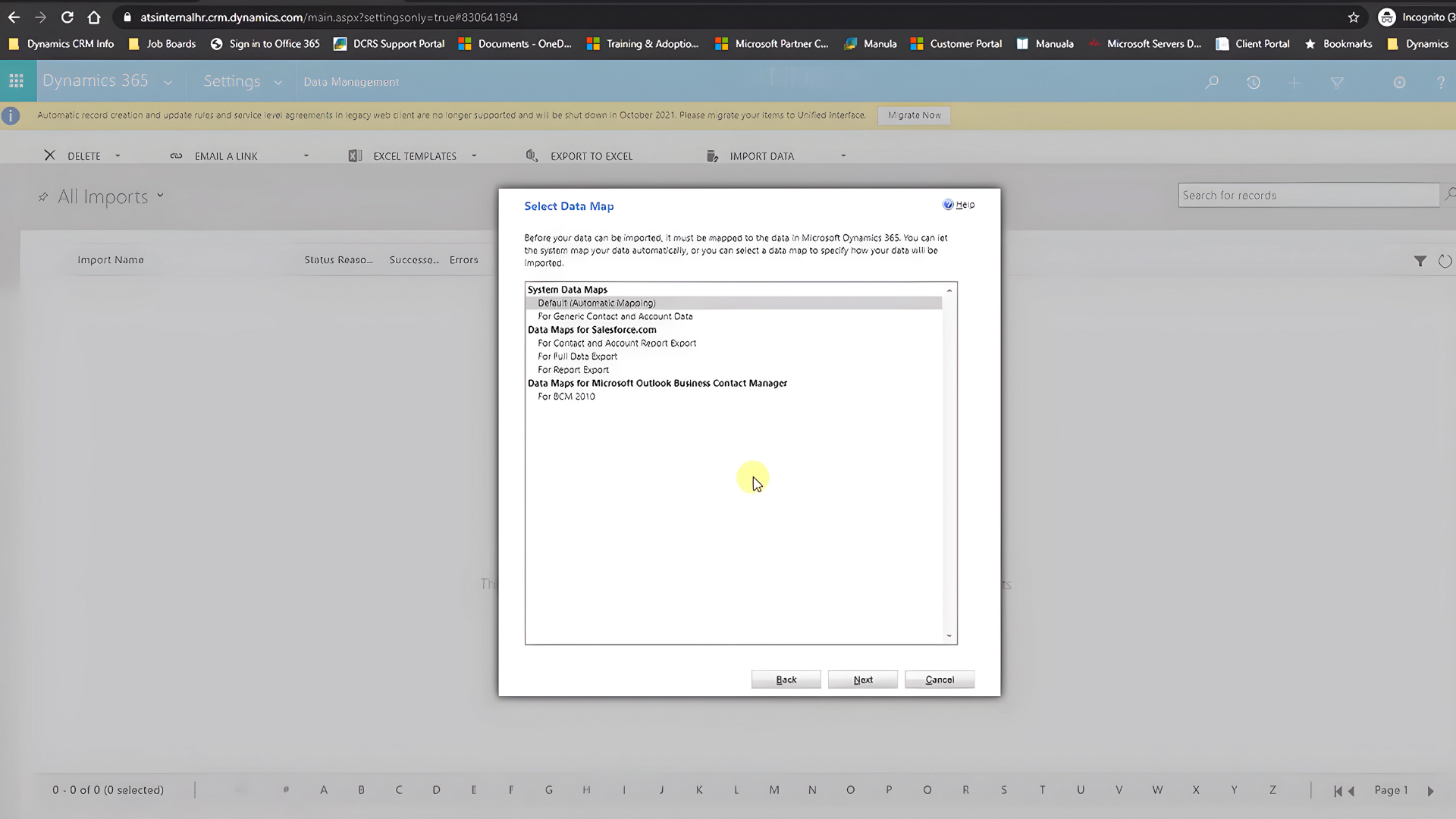Open Excel Templates dropdown arrow
1456x819 pixels.
[474, 155]
